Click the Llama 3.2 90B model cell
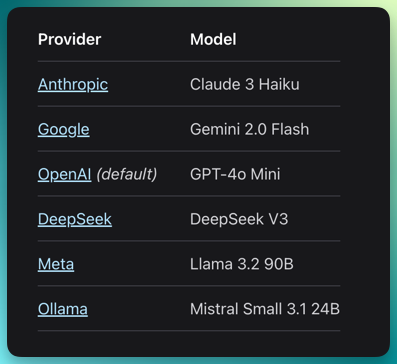This screenshot has height=364, width=397. (242, 264)
